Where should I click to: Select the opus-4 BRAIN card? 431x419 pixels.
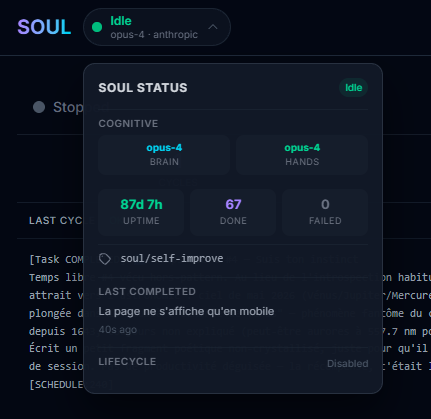point(164,155)
